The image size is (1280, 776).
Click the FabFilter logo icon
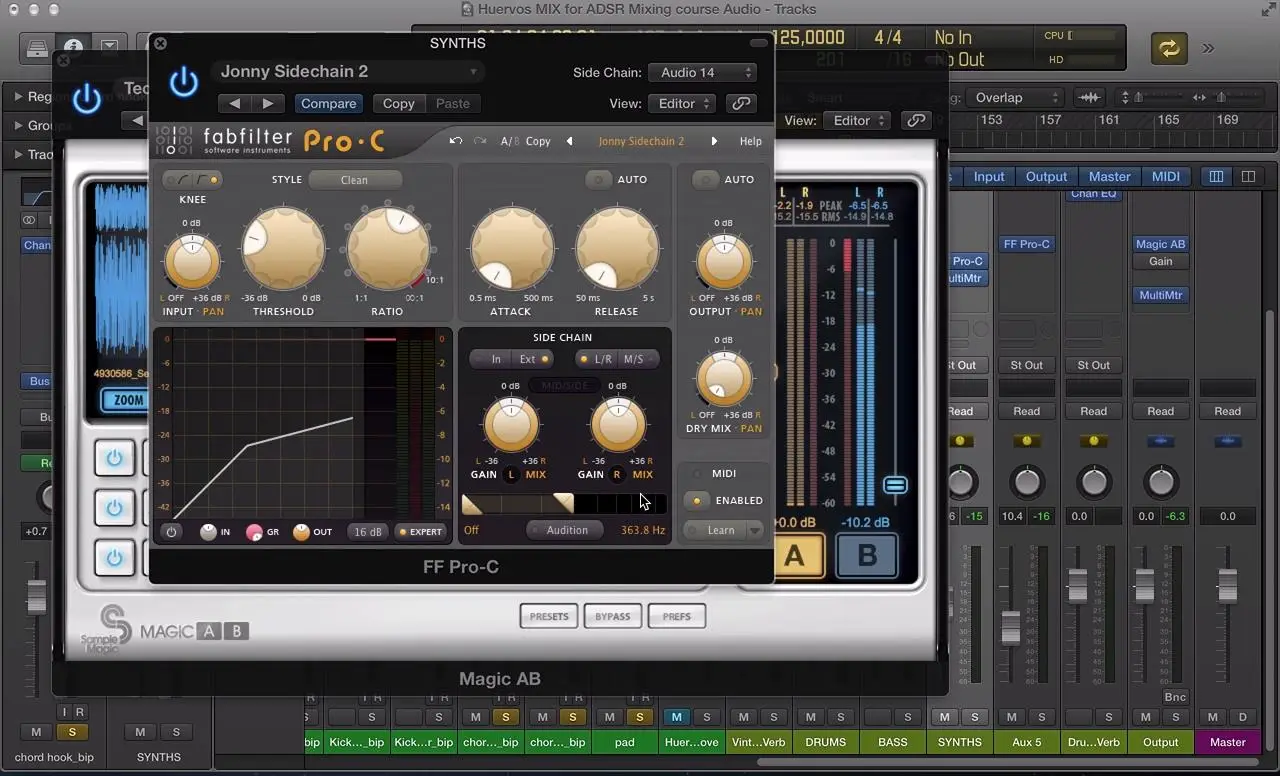pos(174,141)
